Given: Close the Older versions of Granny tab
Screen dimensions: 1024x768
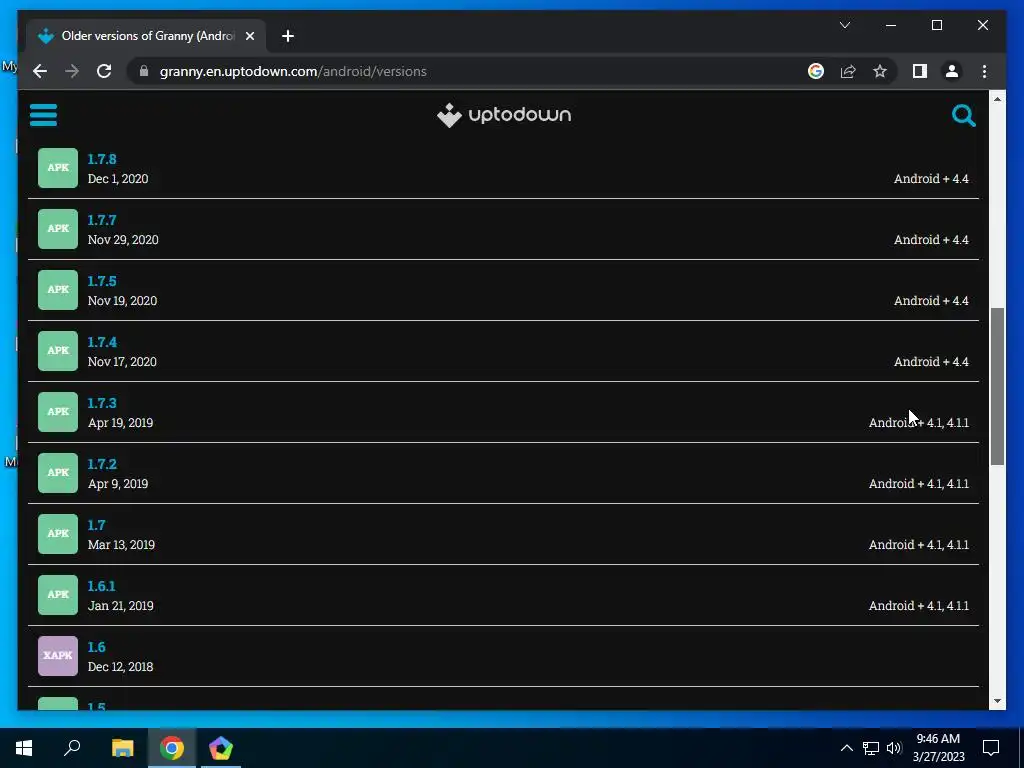Looking at the screenshot, I should point(249,36).
